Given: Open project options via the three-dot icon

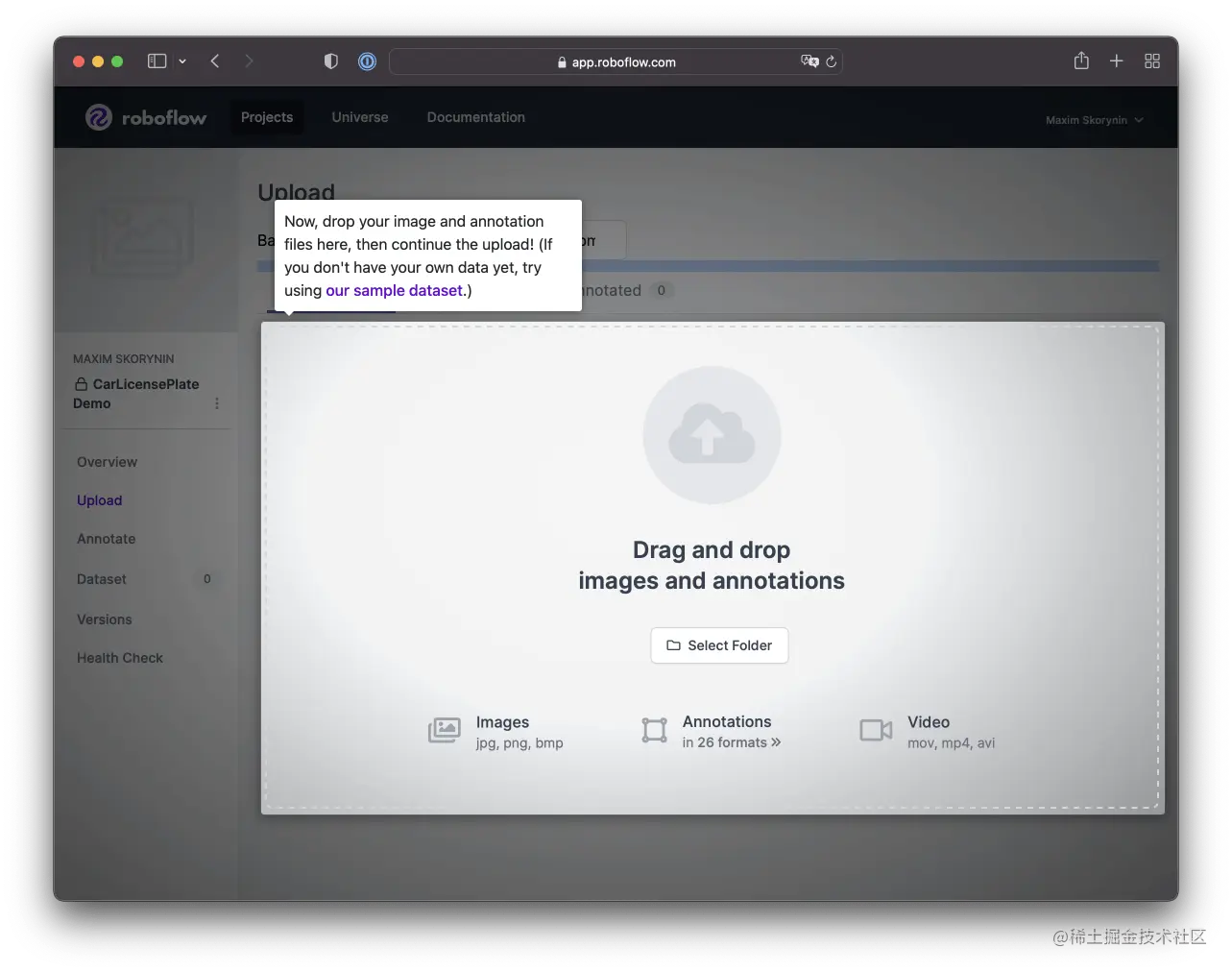Looking at the screenshot, I should coord(217,403).
